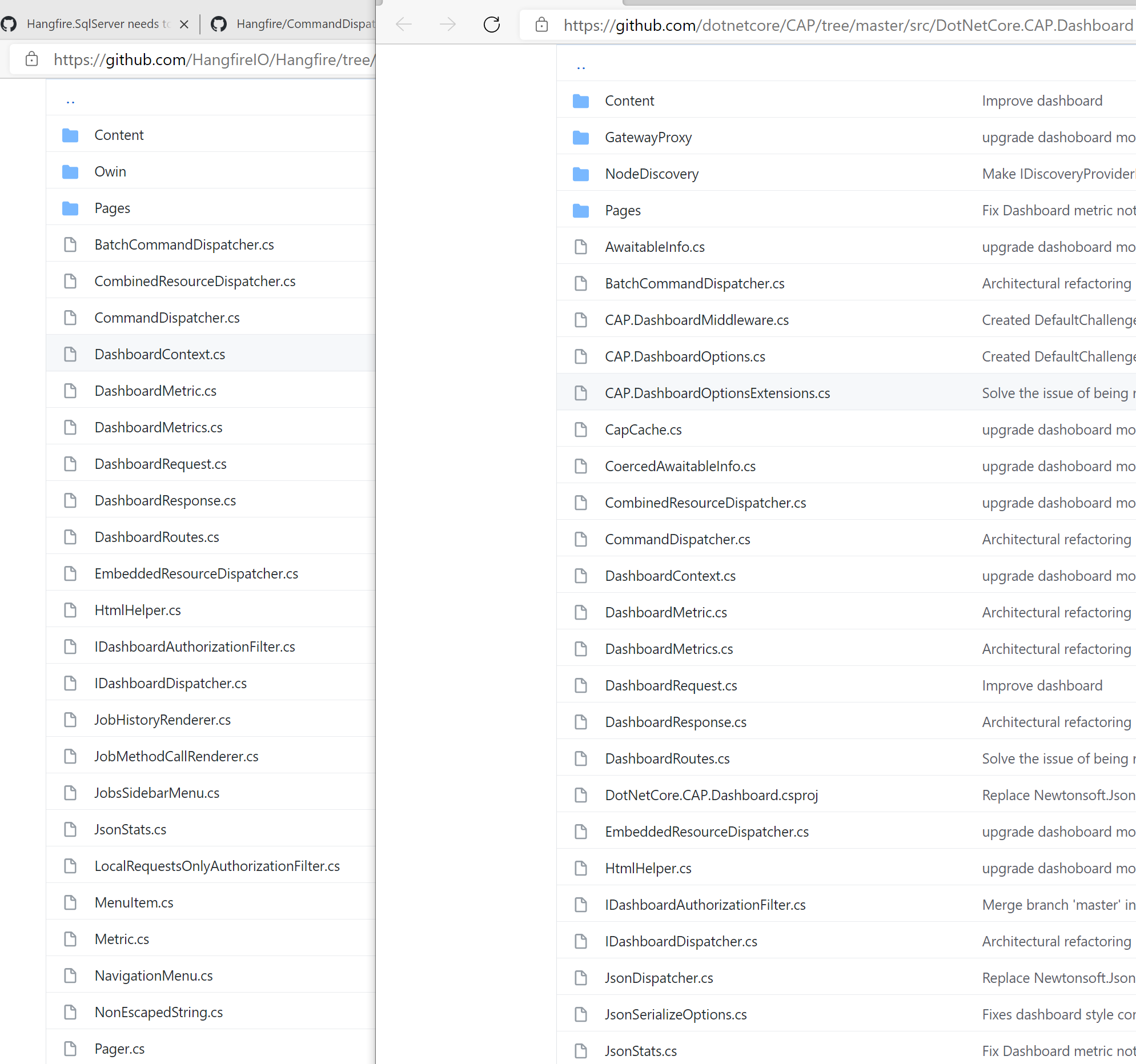Image resolution: width=1136 pixels, height=1064 pixels.
Task: Click the forward navigation arrow
Action: tap(448, 25)
